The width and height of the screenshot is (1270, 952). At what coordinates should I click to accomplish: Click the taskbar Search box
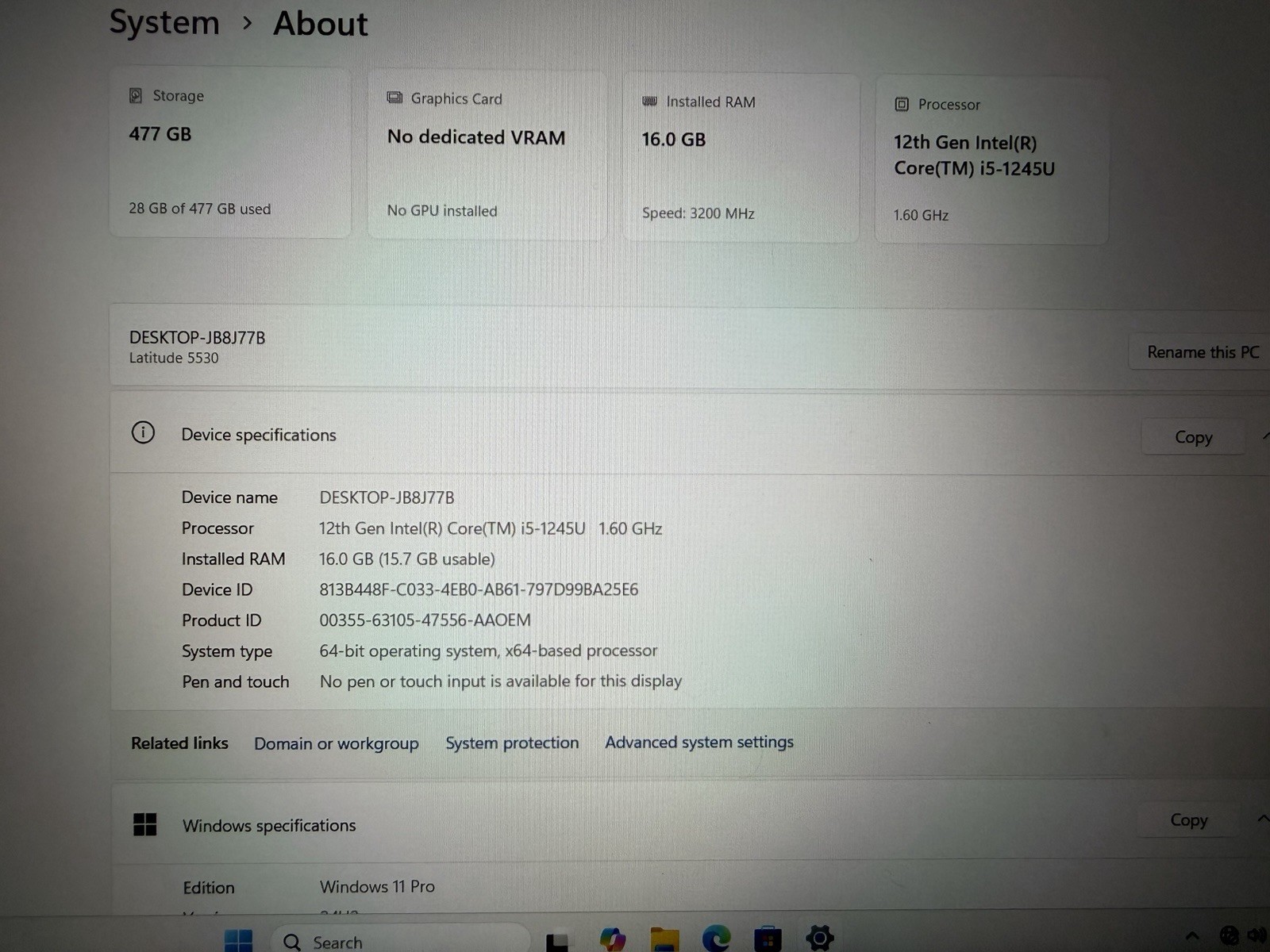(400, 939)
